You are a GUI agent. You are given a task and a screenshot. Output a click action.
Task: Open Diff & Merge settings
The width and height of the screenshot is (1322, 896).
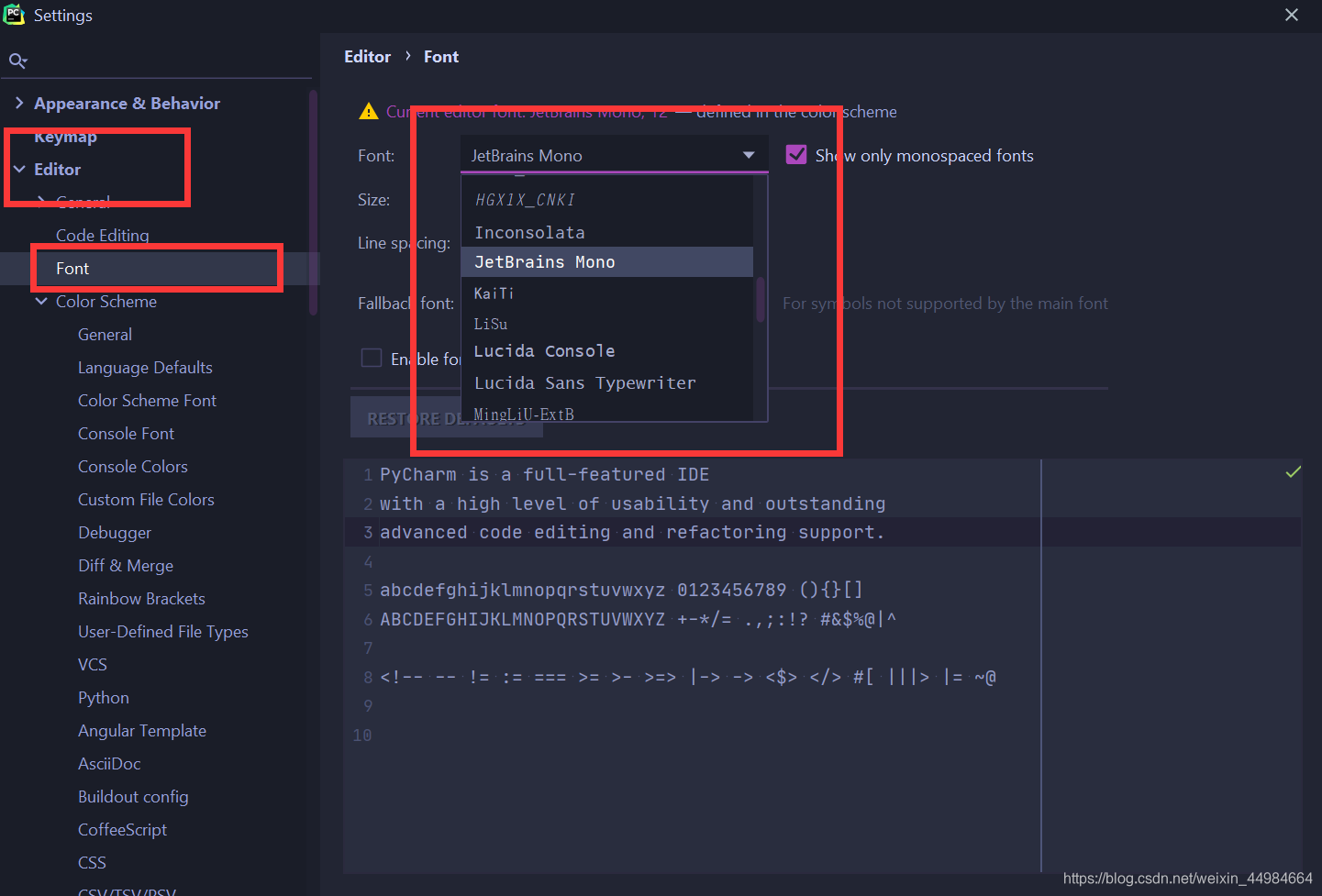(126, 565)
